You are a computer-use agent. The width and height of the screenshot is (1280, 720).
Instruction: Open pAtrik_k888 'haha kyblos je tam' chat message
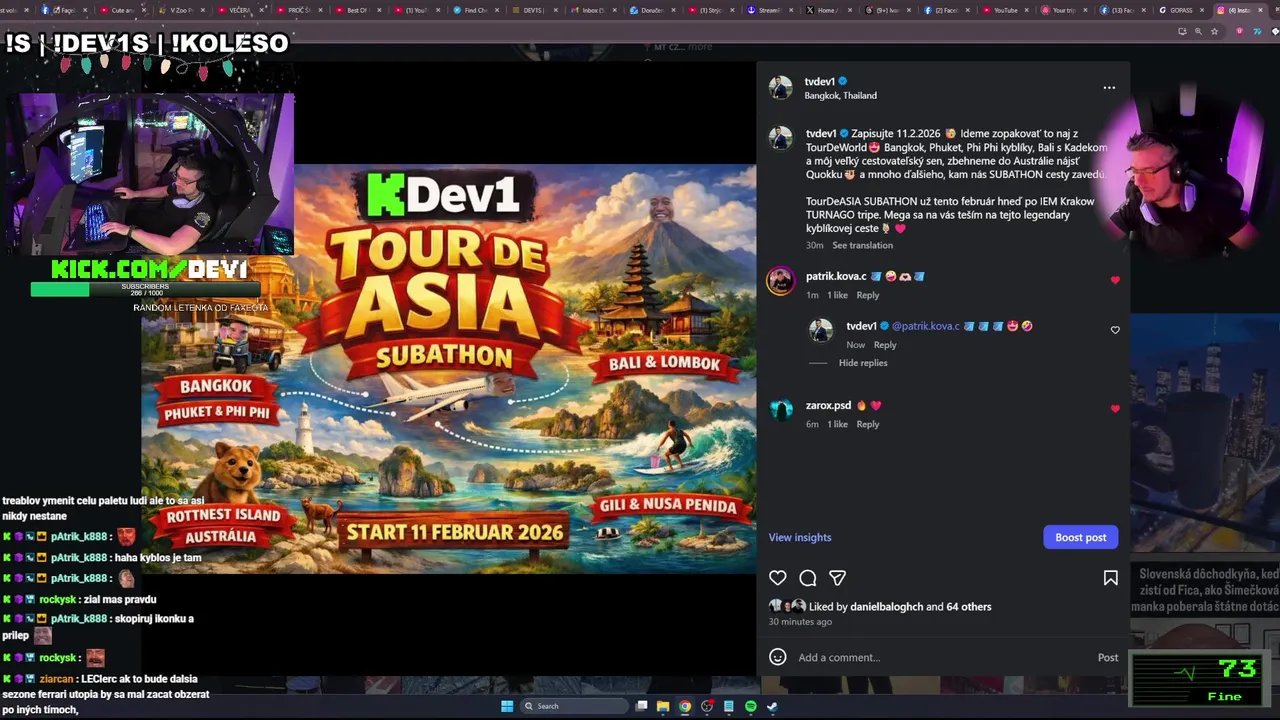click(102, 558)
